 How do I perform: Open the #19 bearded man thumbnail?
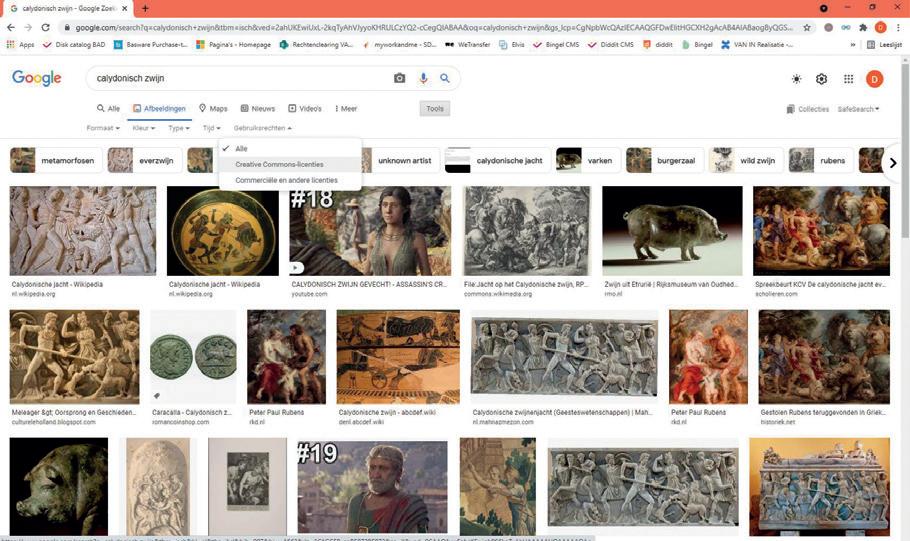point(372,486)
